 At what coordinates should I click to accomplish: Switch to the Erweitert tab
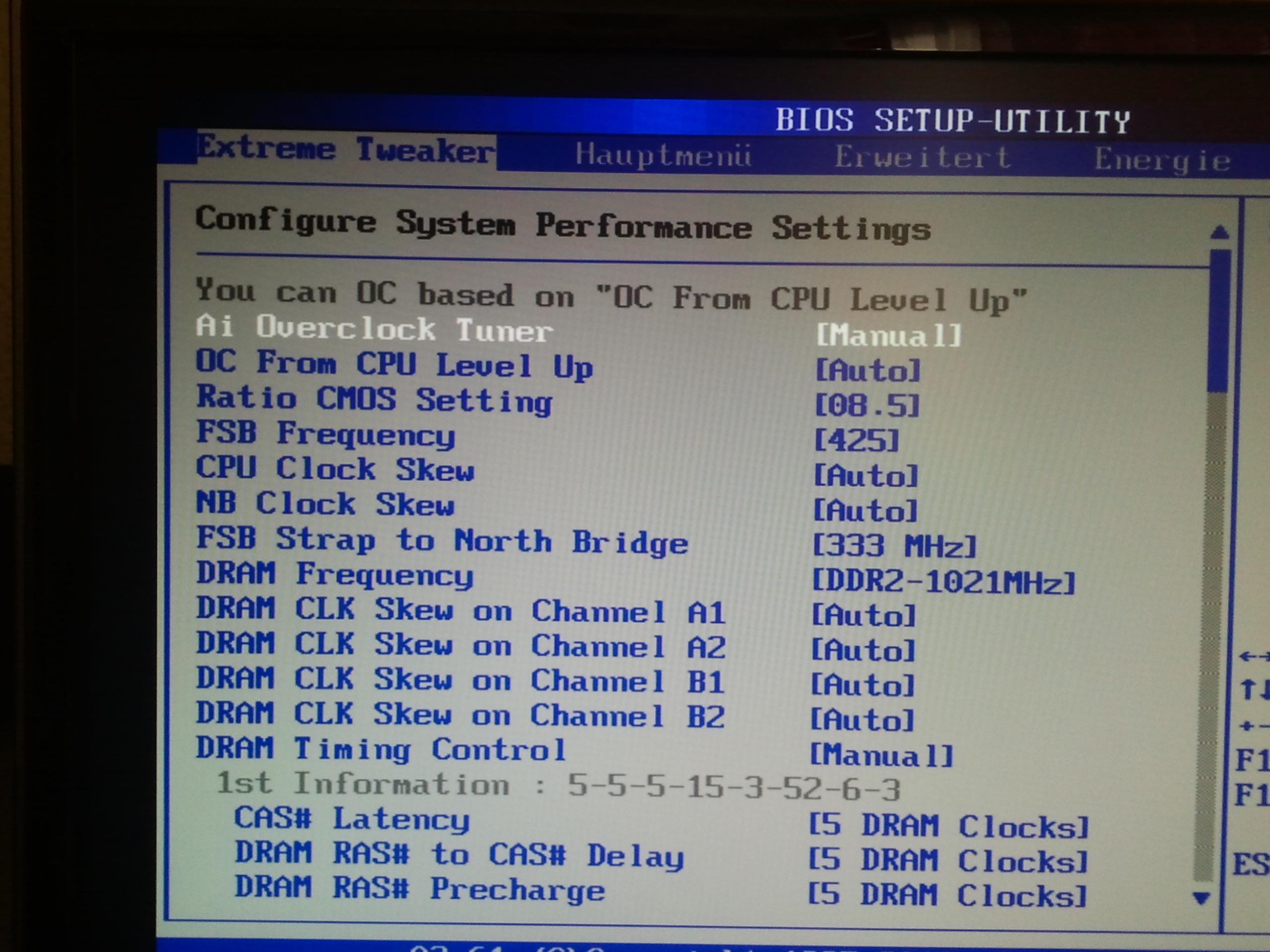pyautogui.click(x=922, y=157)
